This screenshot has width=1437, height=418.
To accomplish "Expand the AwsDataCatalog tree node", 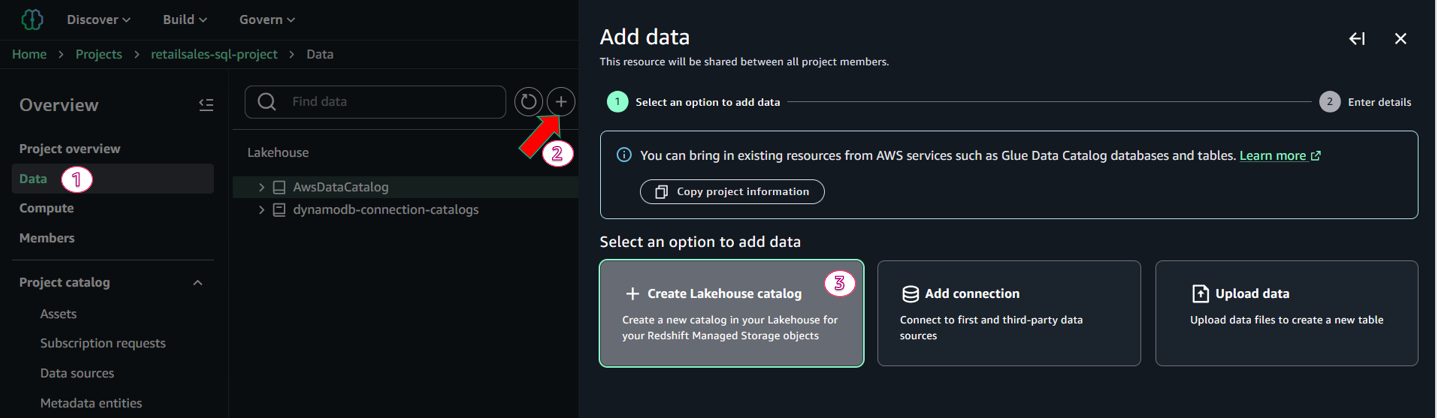I will point(261,187).
